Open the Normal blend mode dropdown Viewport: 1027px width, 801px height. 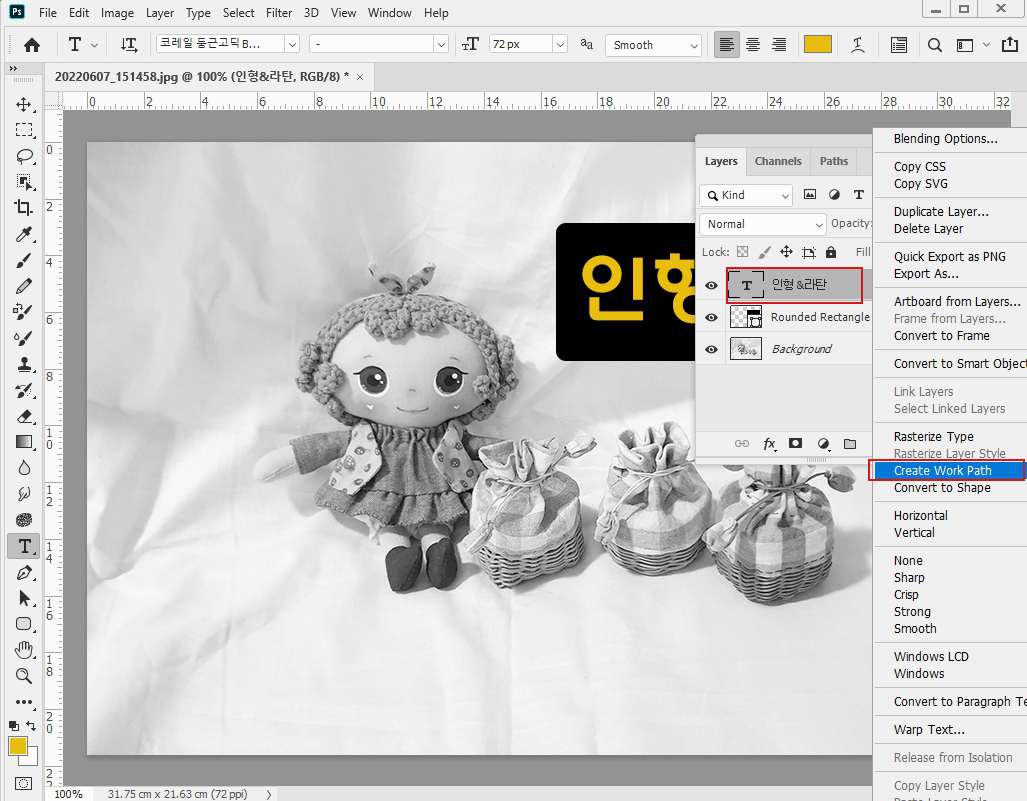coord(763,224)
